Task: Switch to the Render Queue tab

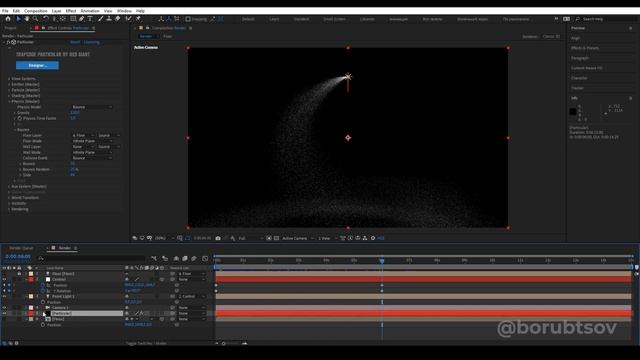Action: click(21, 248)
